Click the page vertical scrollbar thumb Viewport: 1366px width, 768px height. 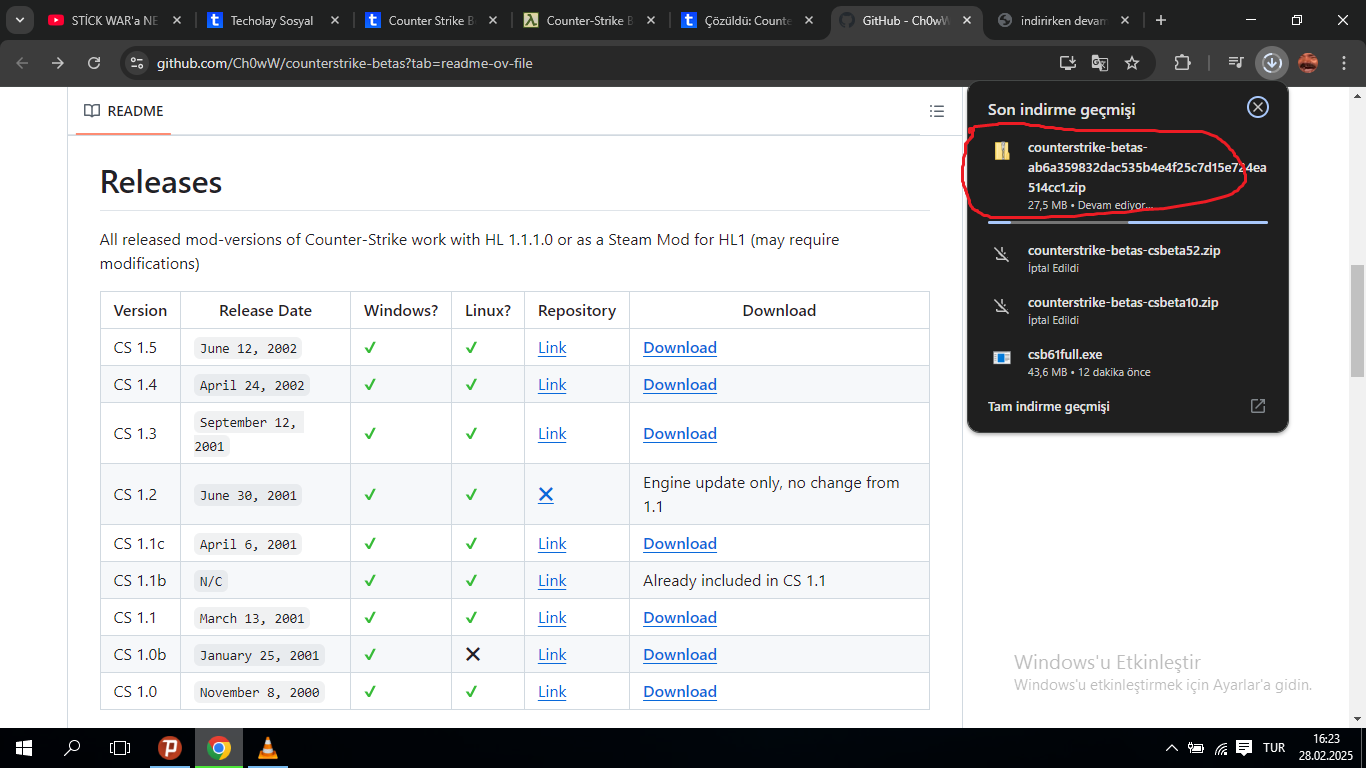[1357, 320]
